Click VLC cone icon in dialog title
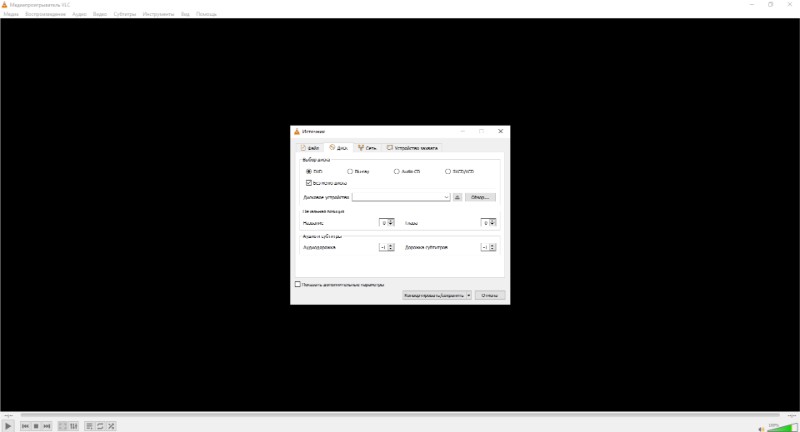 pyautogui.click(x=296, y=132)
